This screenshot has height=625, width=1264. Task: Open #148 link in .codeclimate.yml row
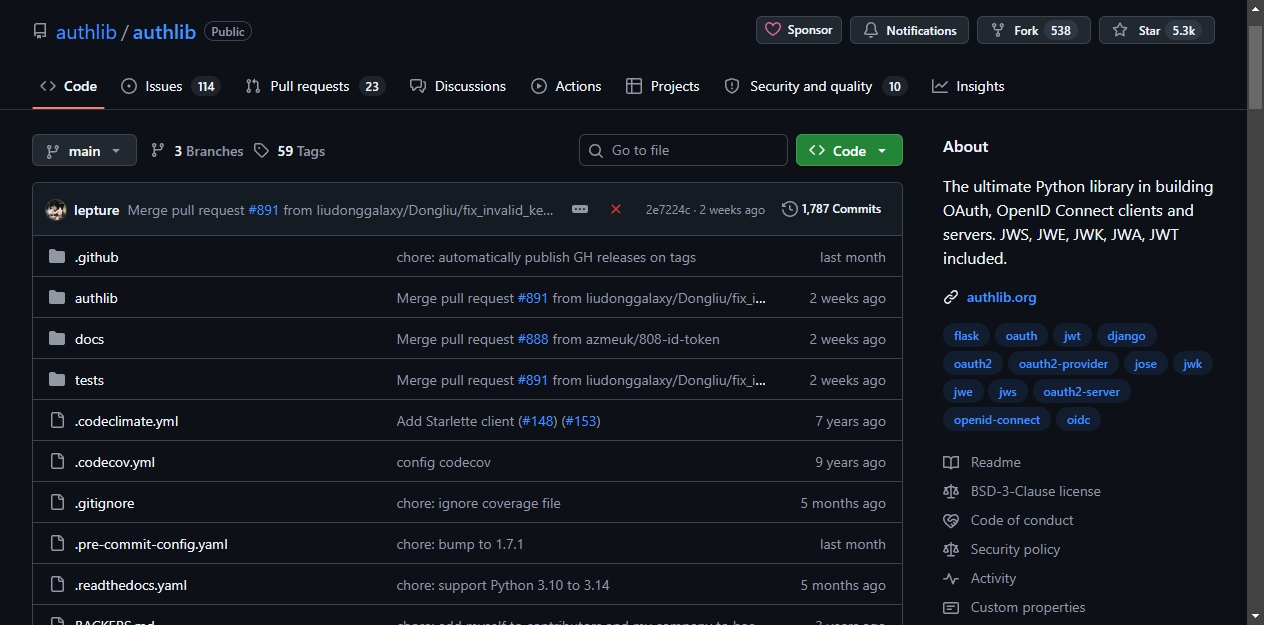pyautogui.click(x=539, y=421)
